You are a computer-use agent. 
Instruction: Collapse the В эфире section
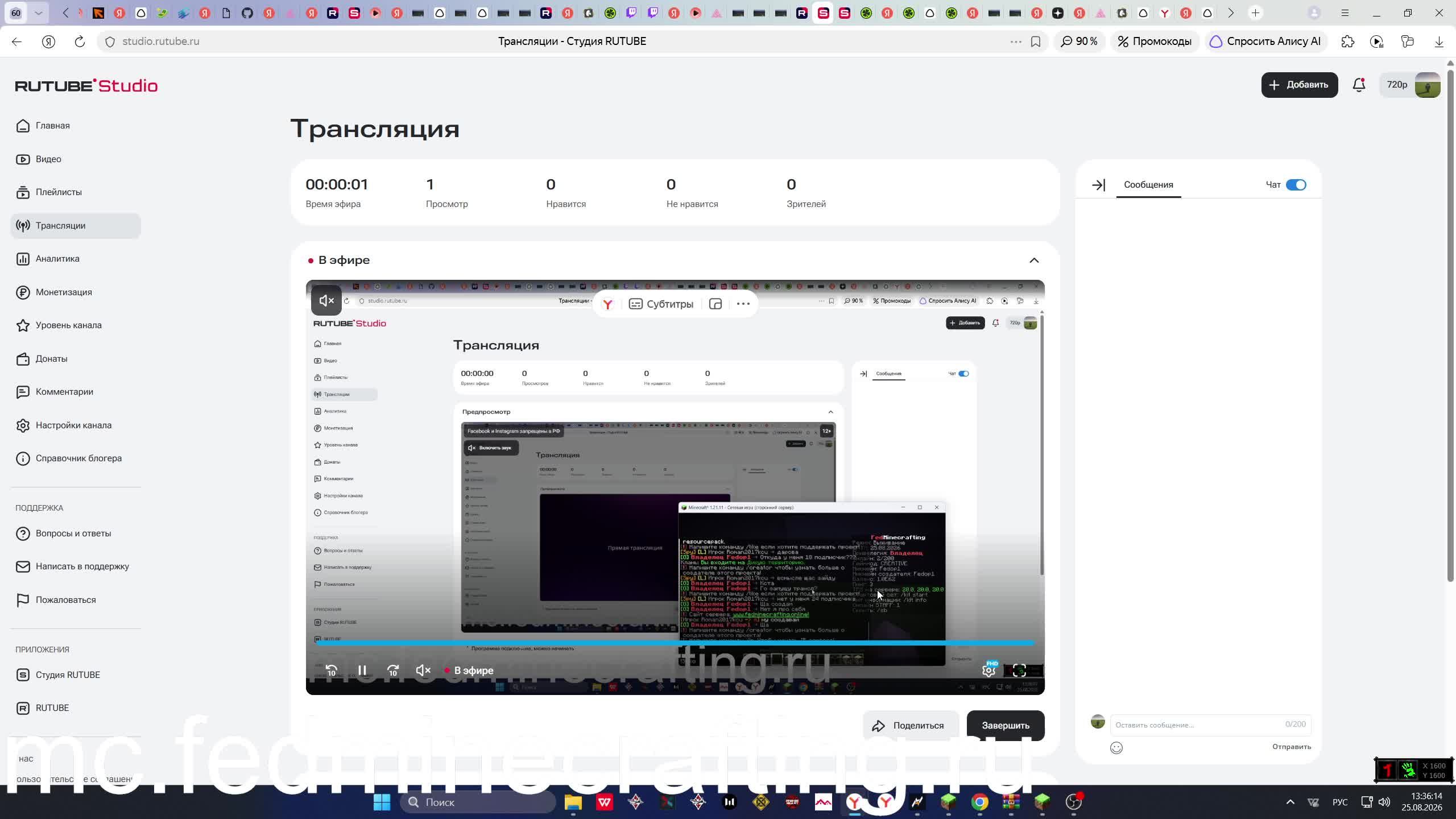1034,260
